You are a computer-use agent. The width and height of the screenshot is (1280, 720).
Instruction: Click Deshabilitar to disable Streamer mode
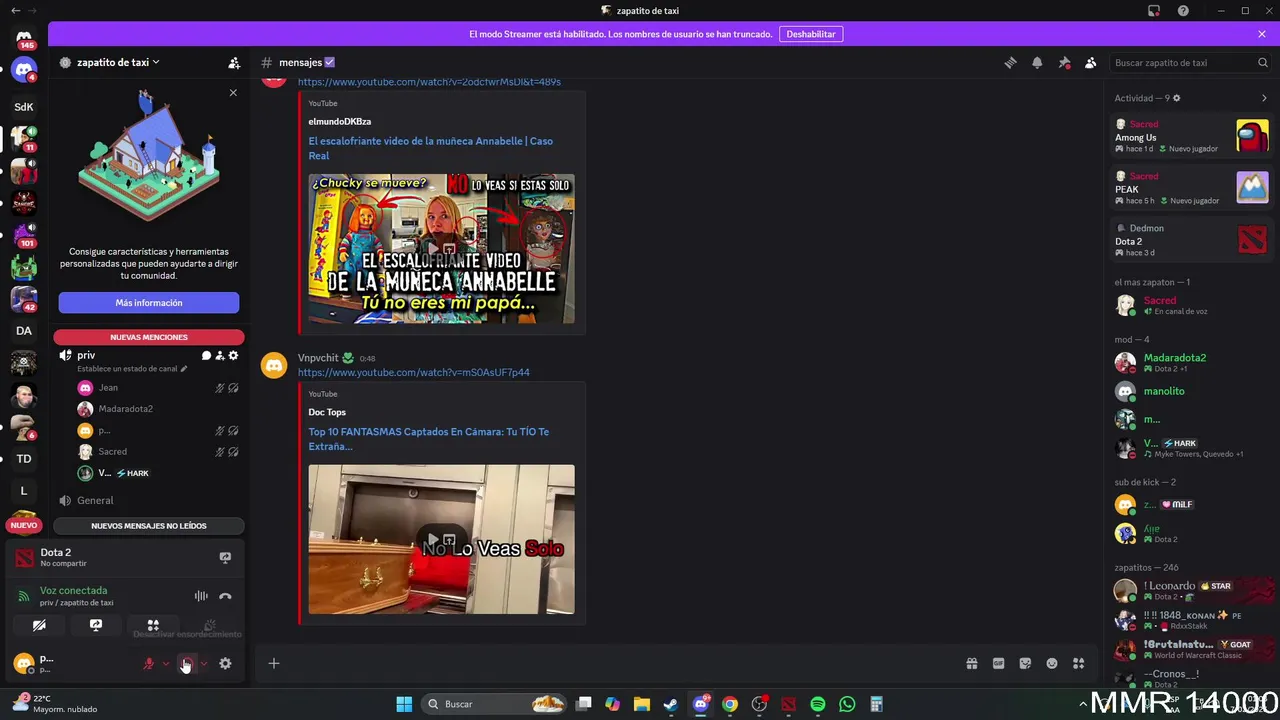click(811, 34)
